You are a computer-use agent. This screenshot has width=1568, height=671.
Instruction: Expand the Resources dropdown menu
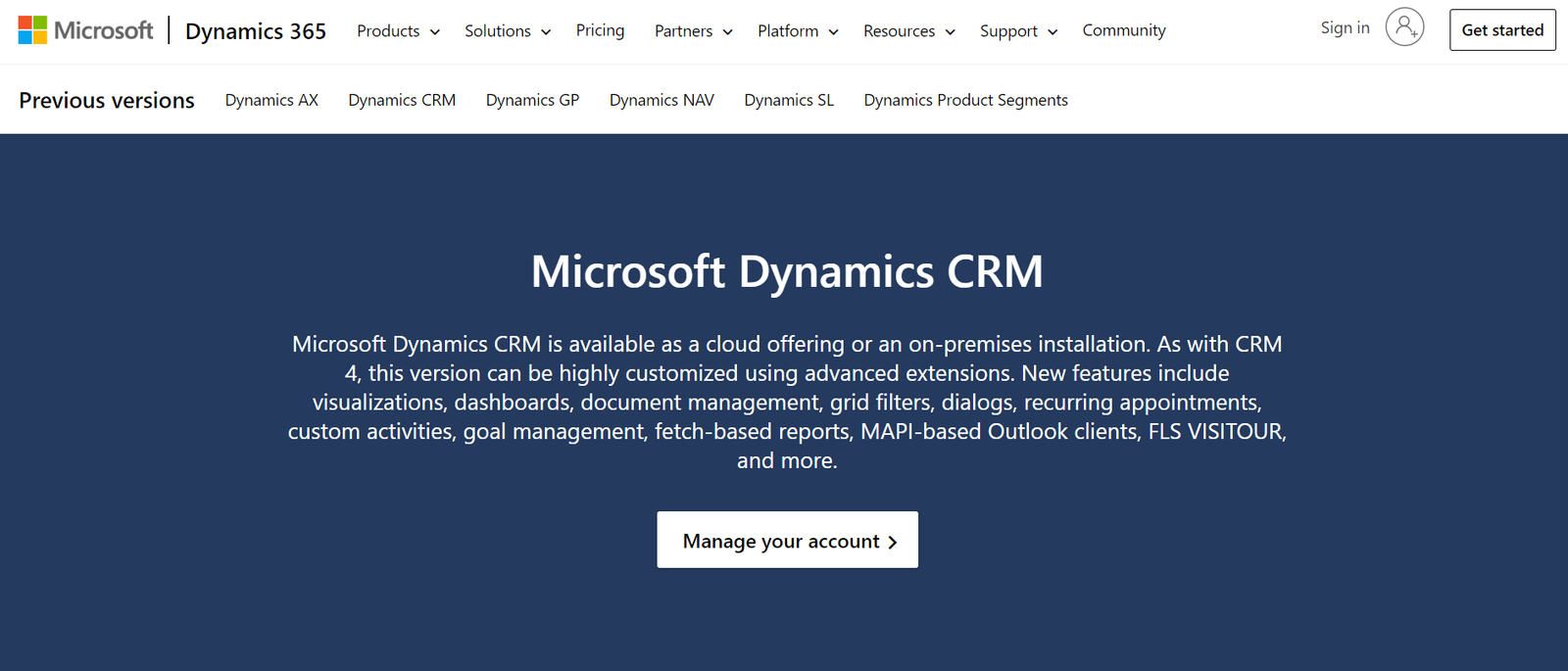[909, 31]
